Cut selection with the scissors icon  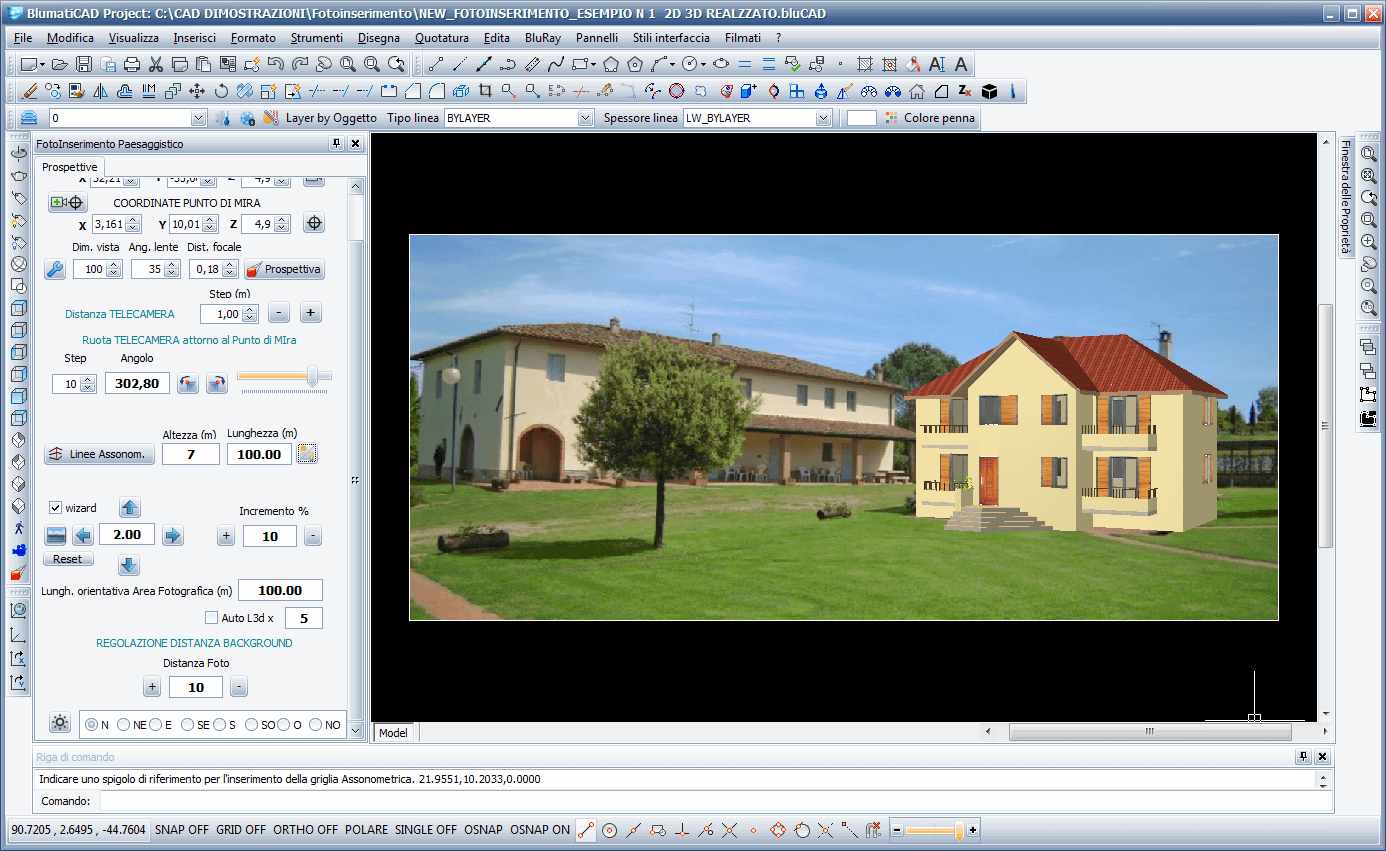click(156, 65)
